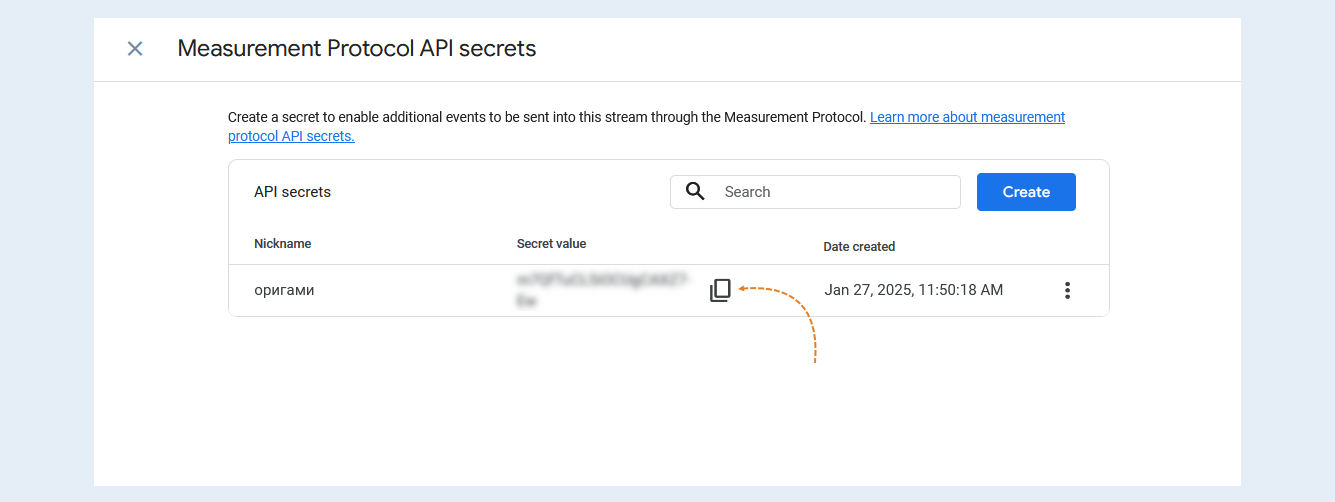
Task: Click the Measurement Protocol API secrets title
Action: click(x=357, y=48)
